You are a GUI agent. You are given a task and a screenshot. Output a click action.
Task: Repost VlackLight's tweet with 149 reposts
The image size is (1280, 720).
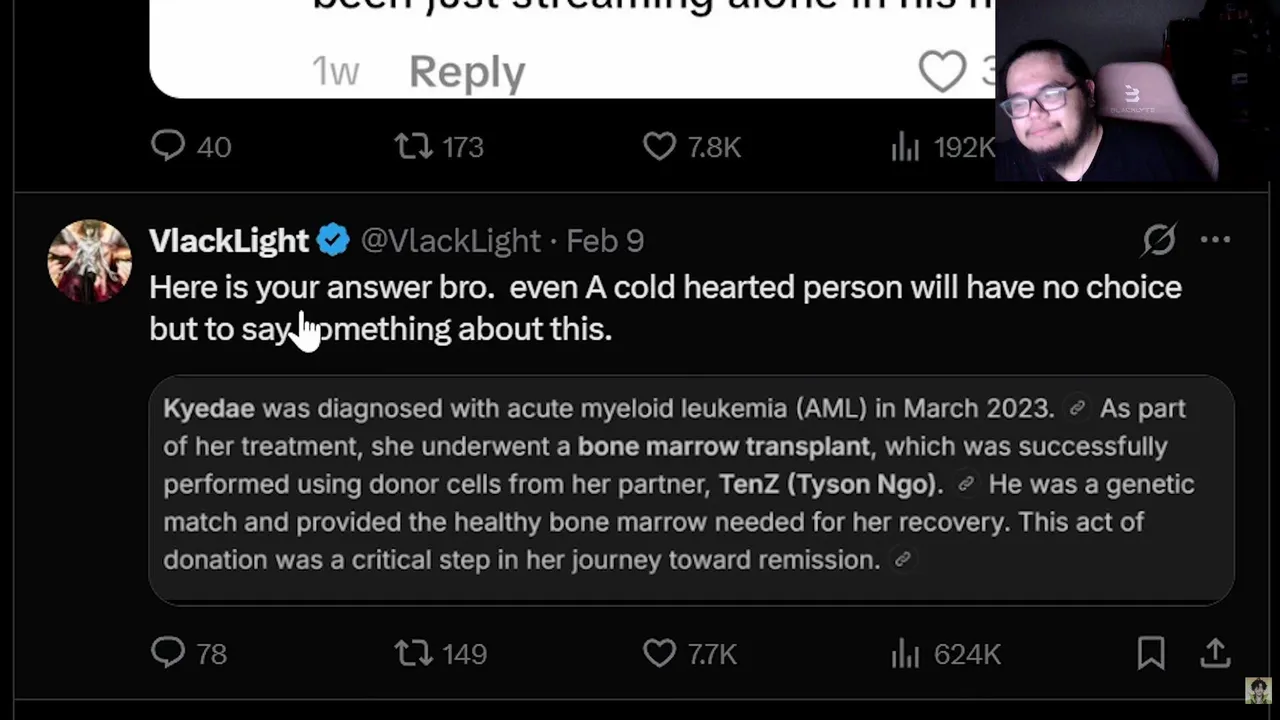click(412, 653)
